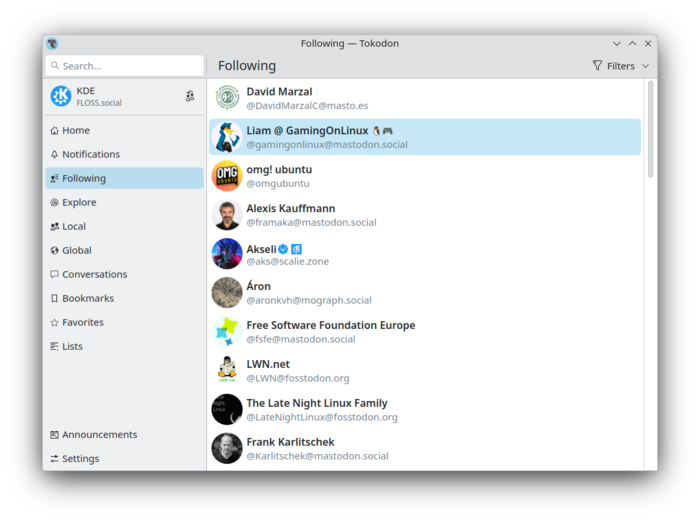The height and width of the screenshot is (521, 700).
Task: Open the Conversations page
Action: 94,274
